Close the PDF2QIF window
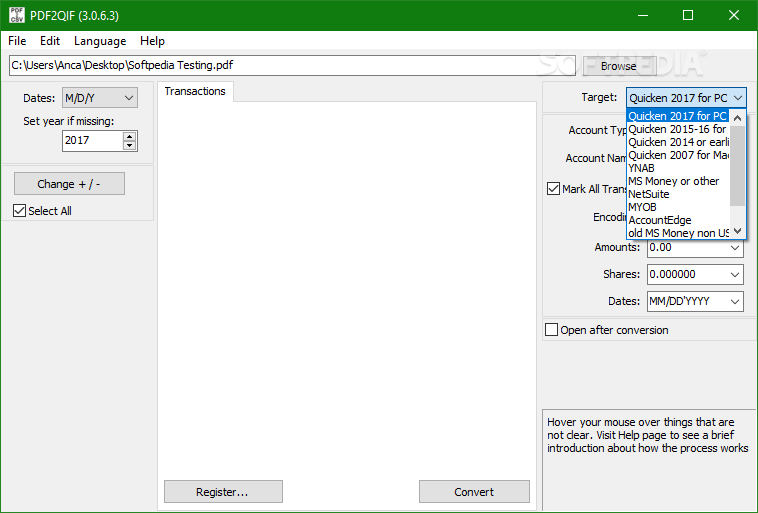 click(x=734, y=15)
